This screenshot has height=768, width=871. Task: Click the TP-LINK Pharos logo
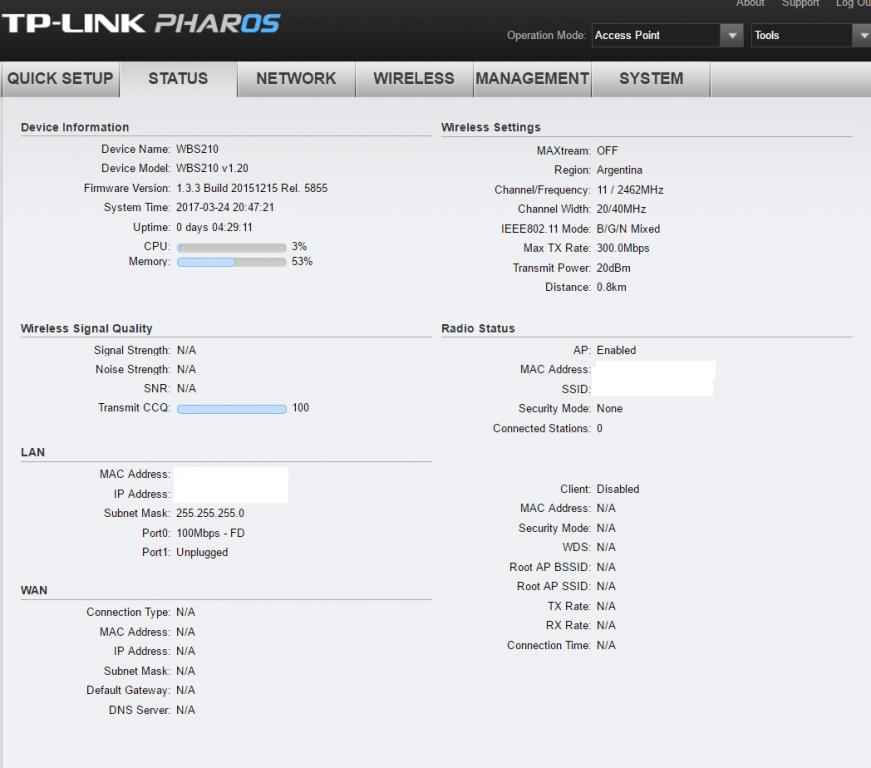[x=140, y=23]
